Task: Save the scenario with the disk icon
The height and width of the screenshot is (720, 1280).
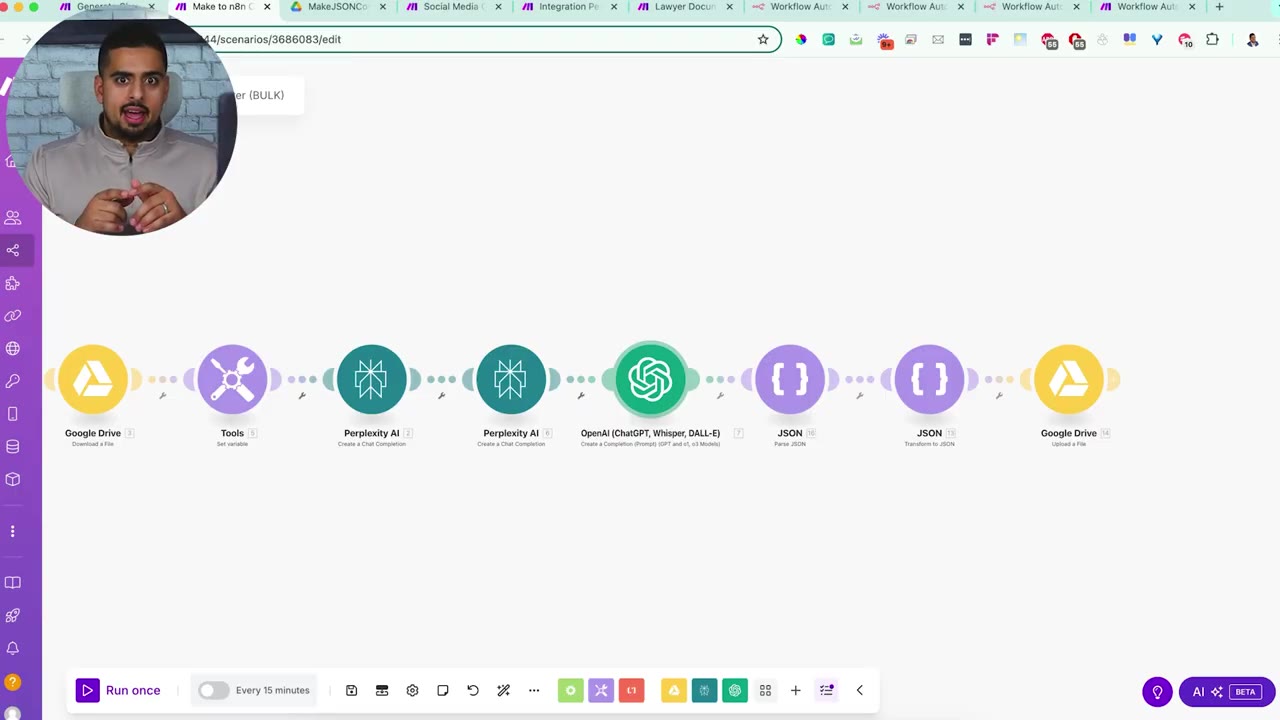Action: coord(351,690)
